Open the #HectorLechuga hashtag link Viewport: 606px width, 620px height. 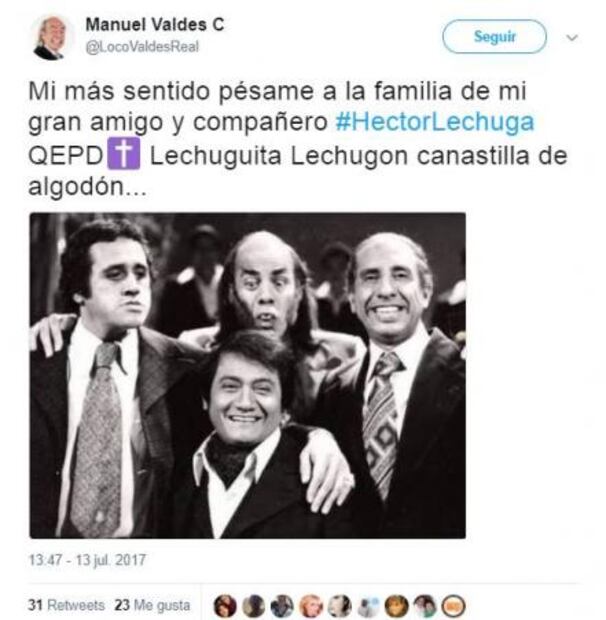[x=435, y=121]
